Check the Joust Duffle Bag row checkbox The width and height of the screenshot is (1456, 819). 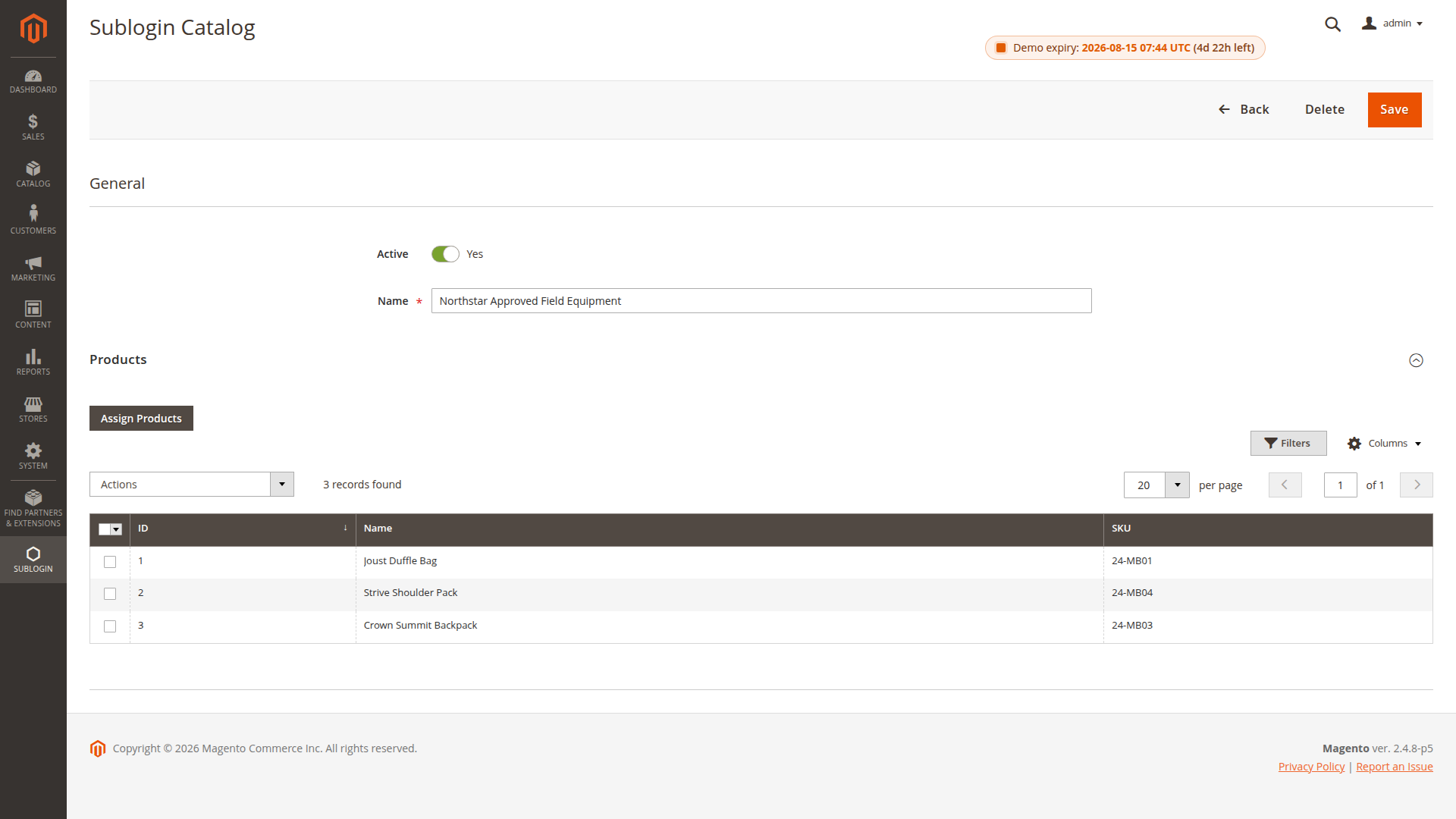tap(110, 562)
